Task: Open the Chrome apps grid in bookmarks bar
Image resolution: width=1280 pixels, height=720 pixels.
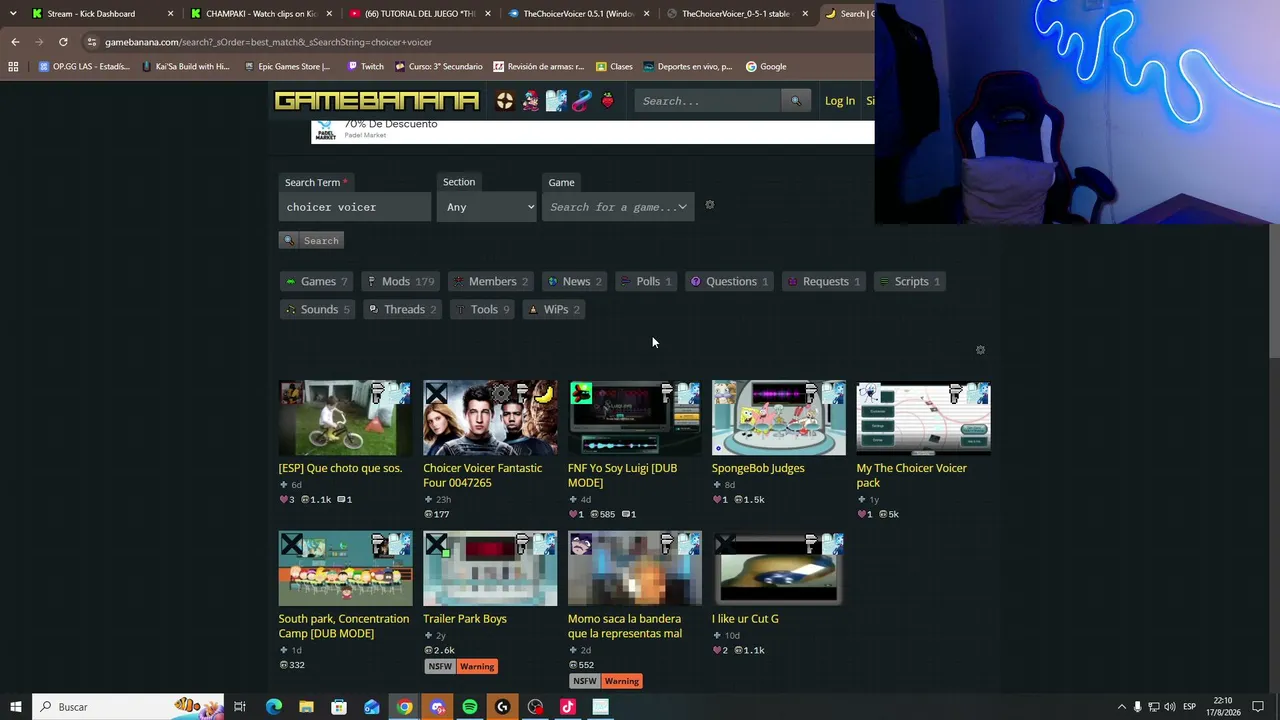Action: pos(13,67)
